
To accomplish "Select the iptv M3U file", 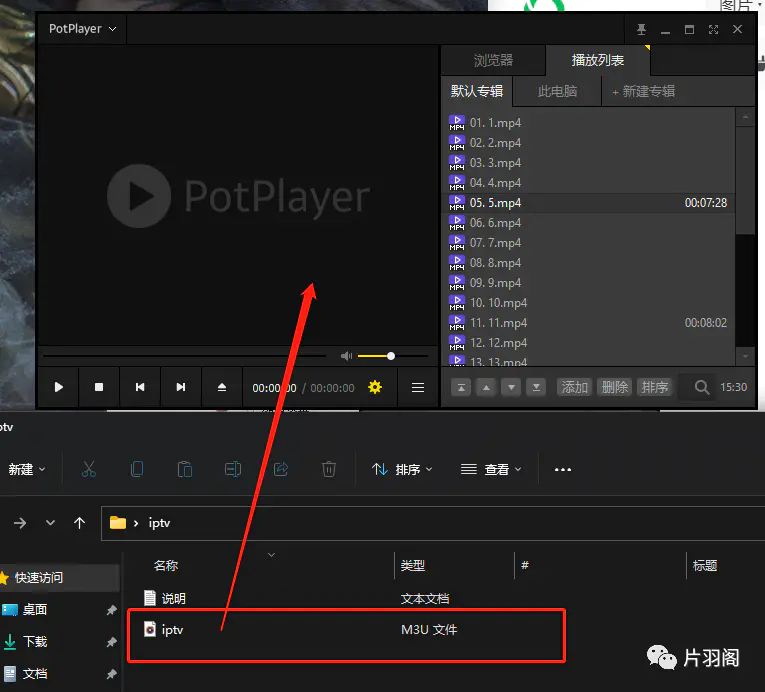I will point(173,629).
